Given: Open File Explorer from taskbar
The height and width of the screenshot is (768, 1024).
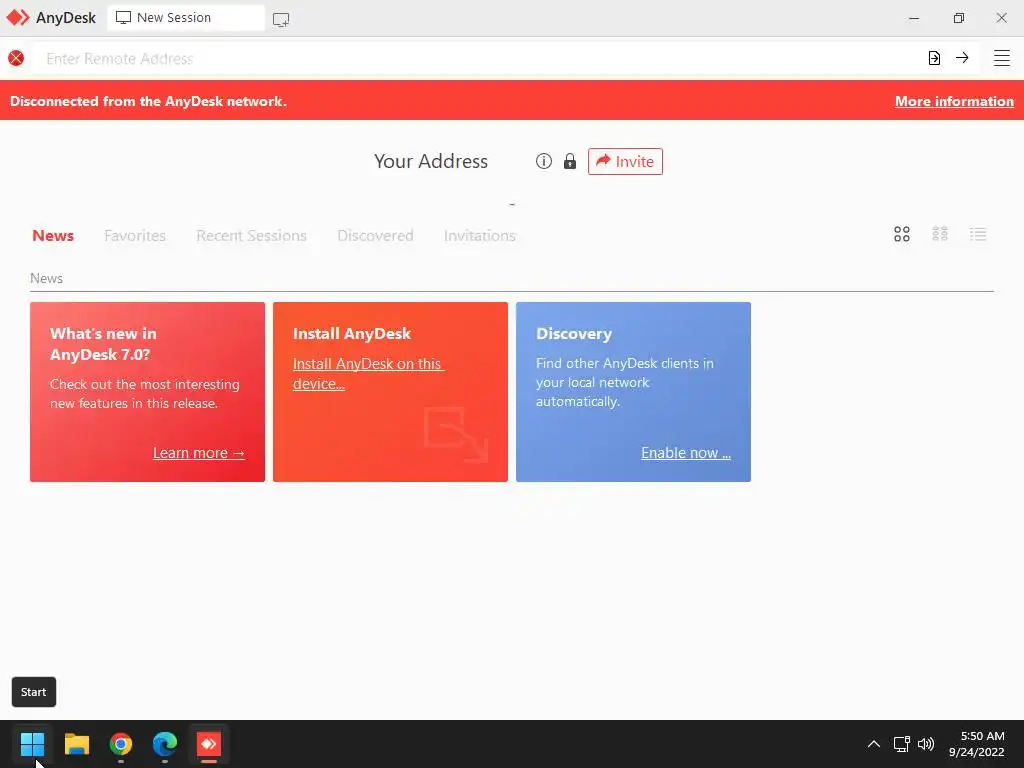Looking at the screenshot, I should (76, 743).
